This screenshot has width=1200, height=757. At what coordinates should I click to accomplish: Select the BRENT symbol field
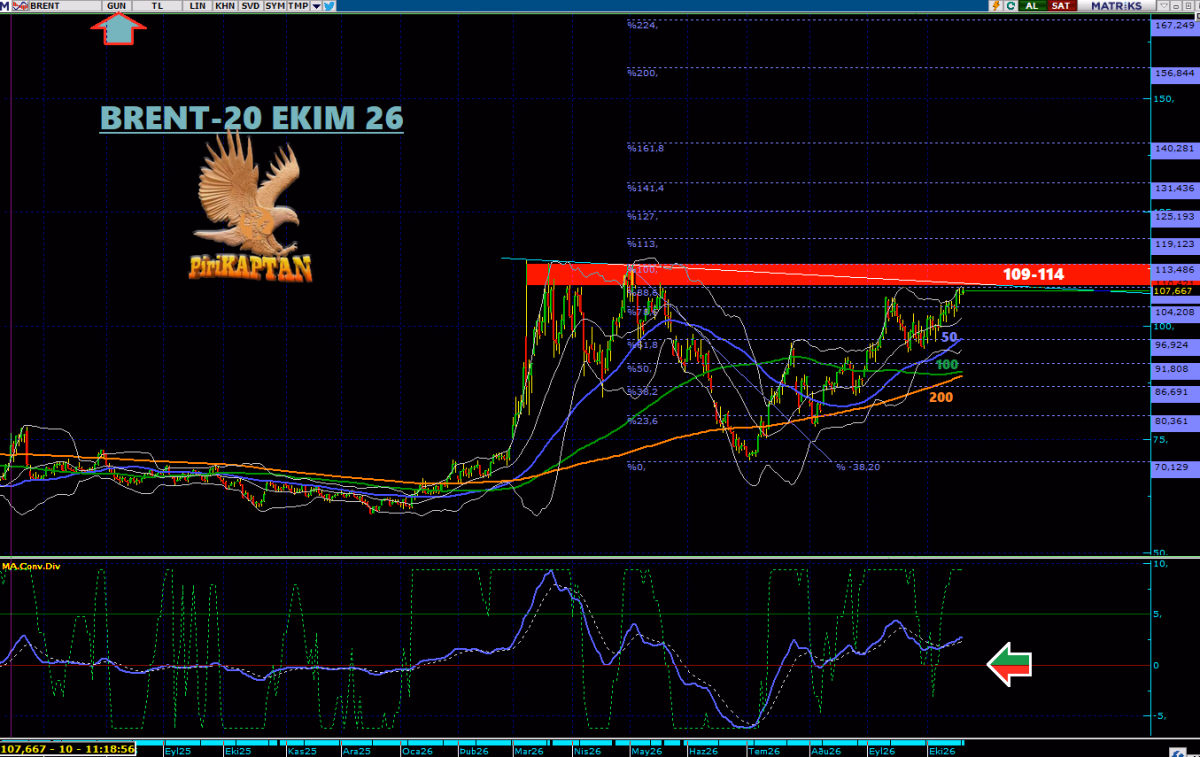coord(63,6)
